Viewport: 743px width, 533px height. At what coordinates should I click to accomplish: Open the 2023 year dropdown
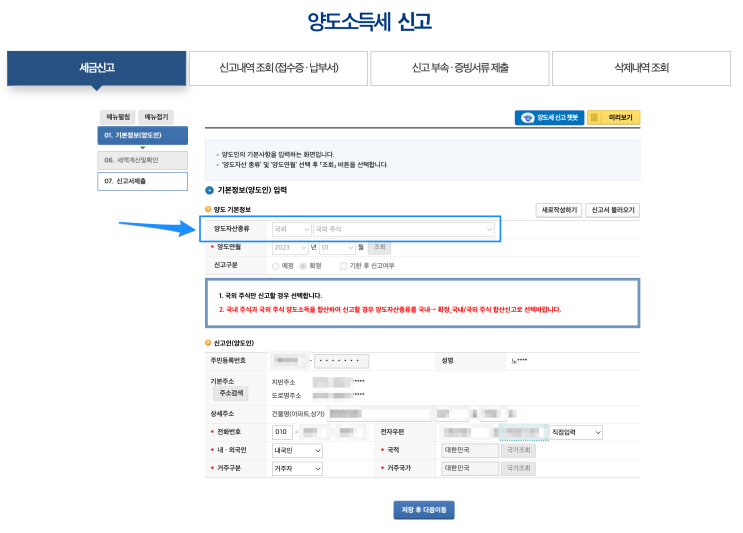click(x=290, y=247)
